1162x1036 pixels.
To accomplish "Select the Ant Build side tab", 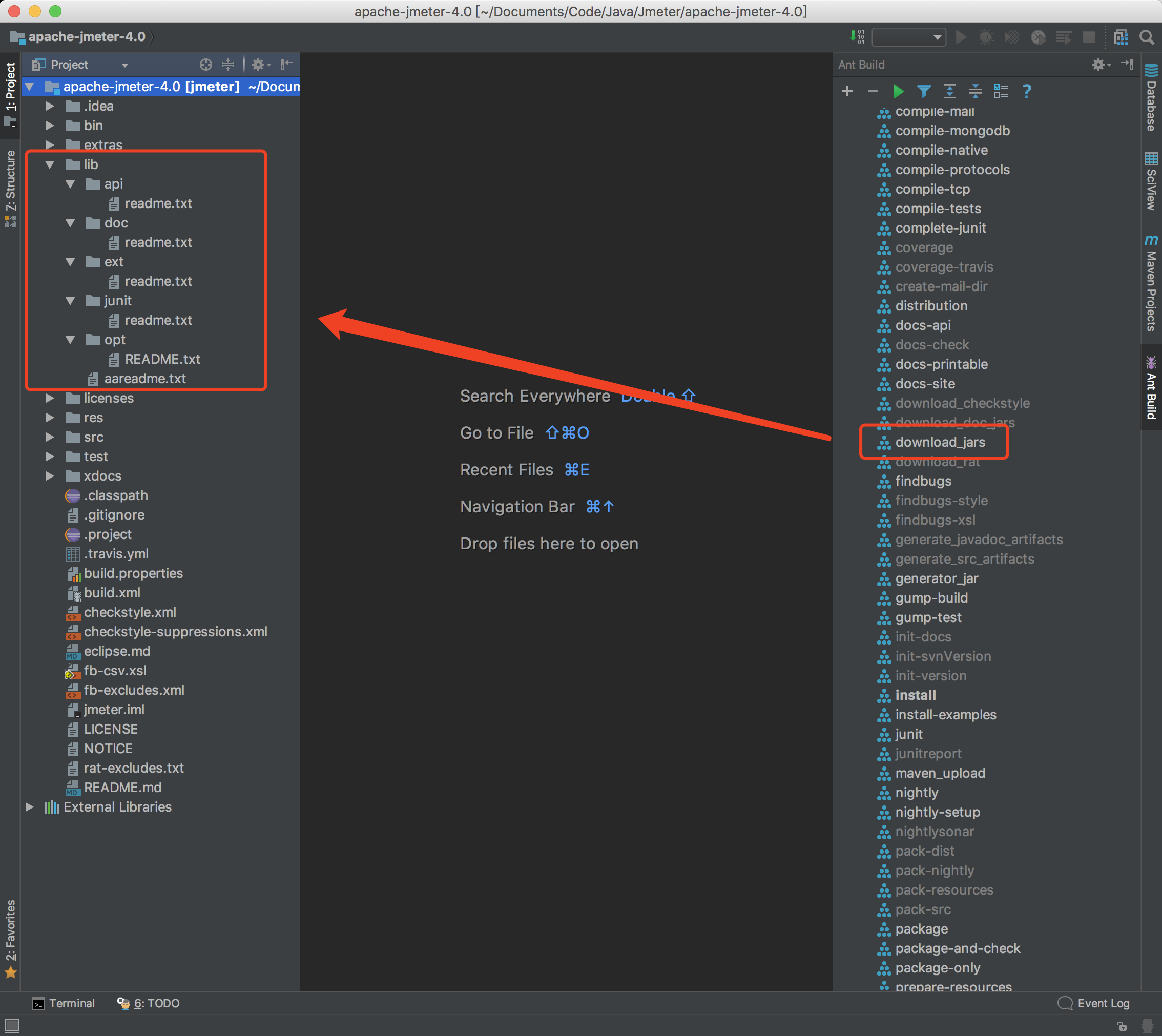I will (x=1151, y=387).
